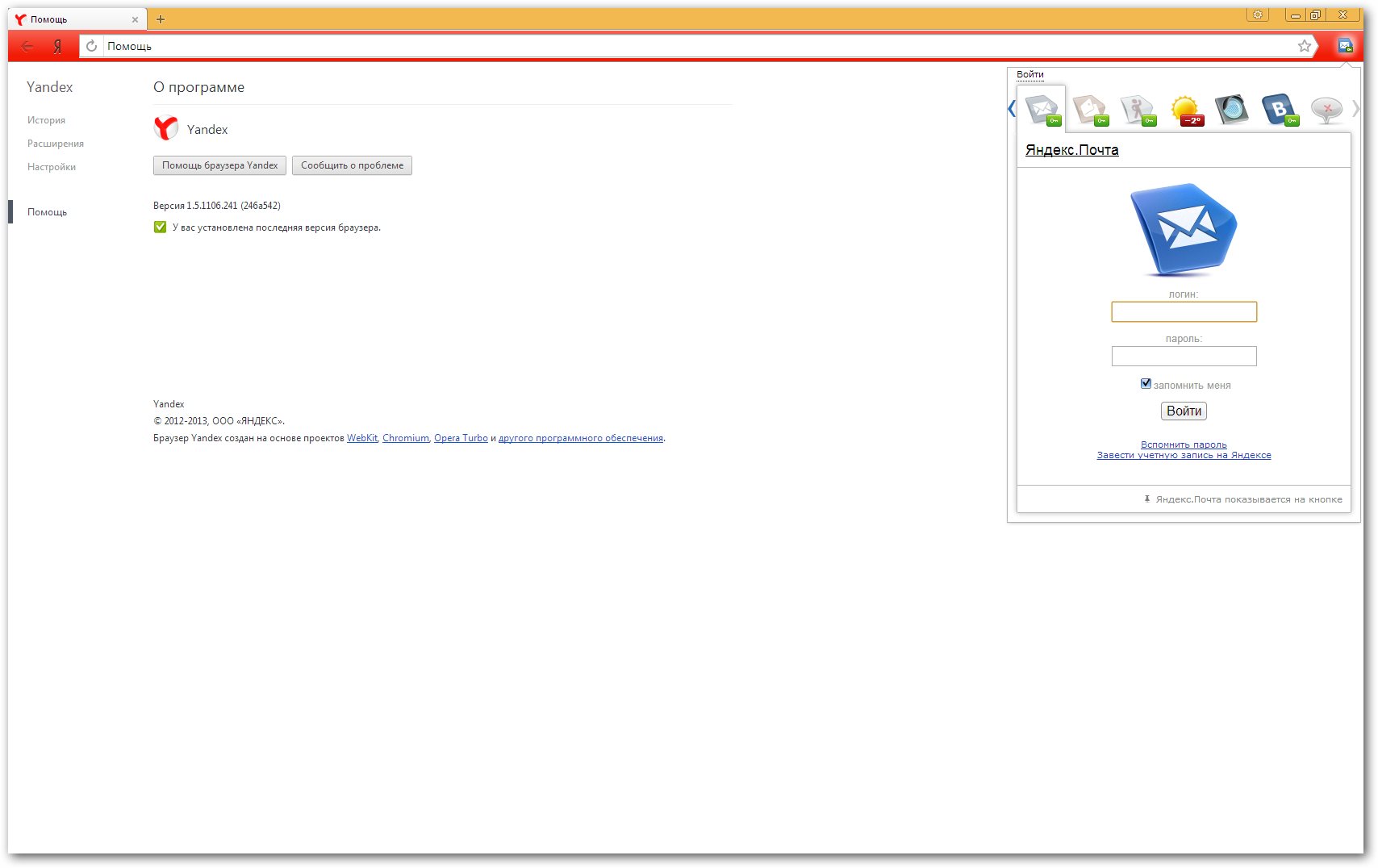Screen dimensions: 1378x868
Task: Select the Moi Krug person widget icon
Action: coord(1138,110)
